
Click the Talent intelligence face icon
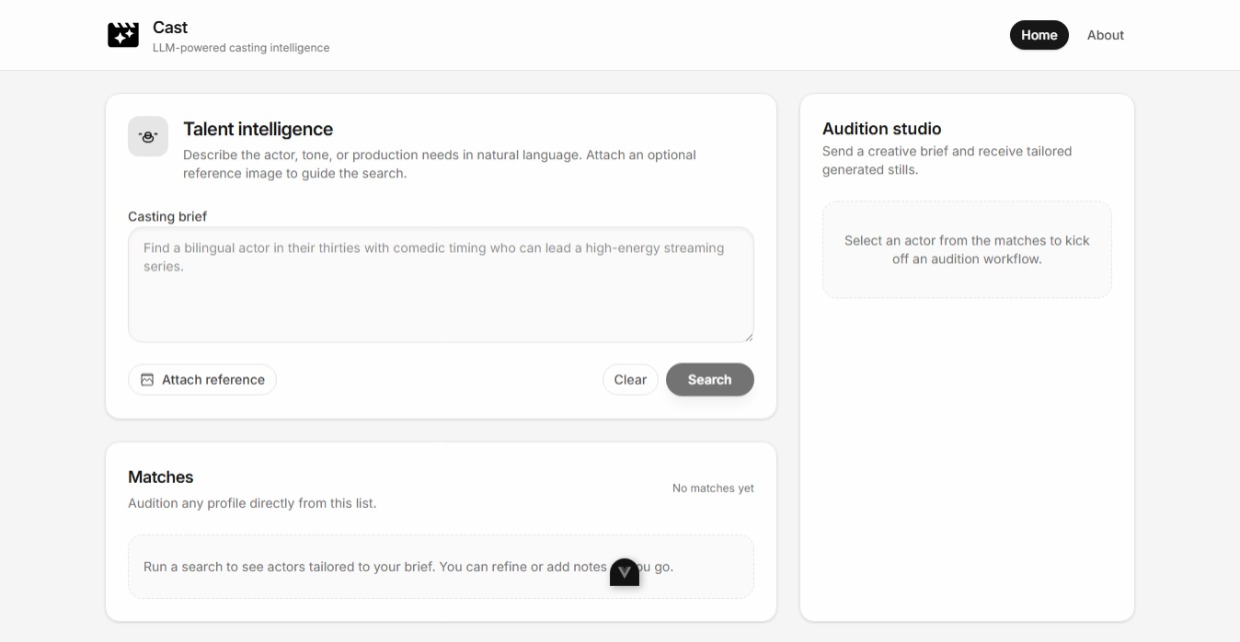pyautogui.click(x=148, y=137)
